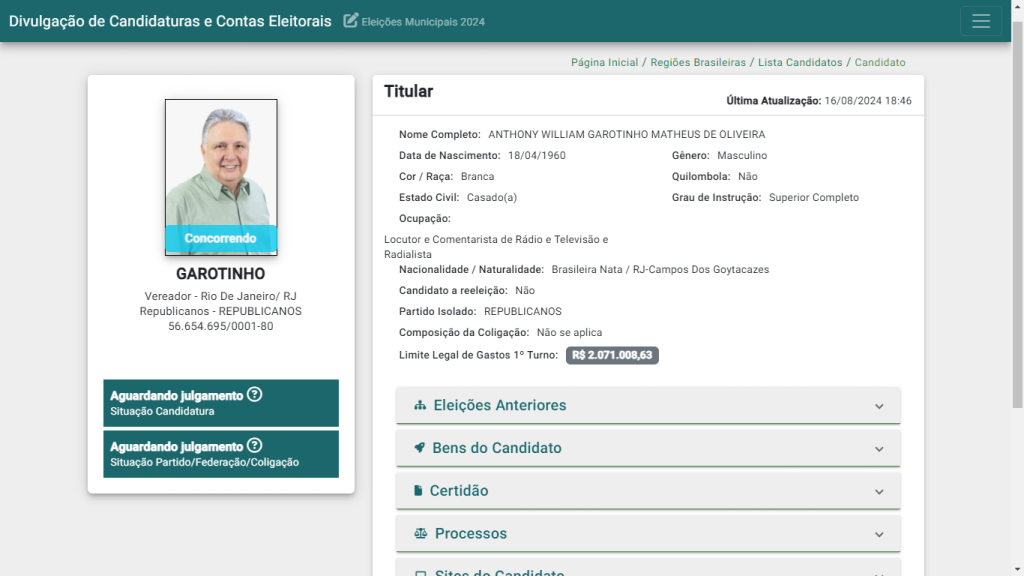Click the Divulgação de Candidaturas site title
1024x576 pixels.
170,21
